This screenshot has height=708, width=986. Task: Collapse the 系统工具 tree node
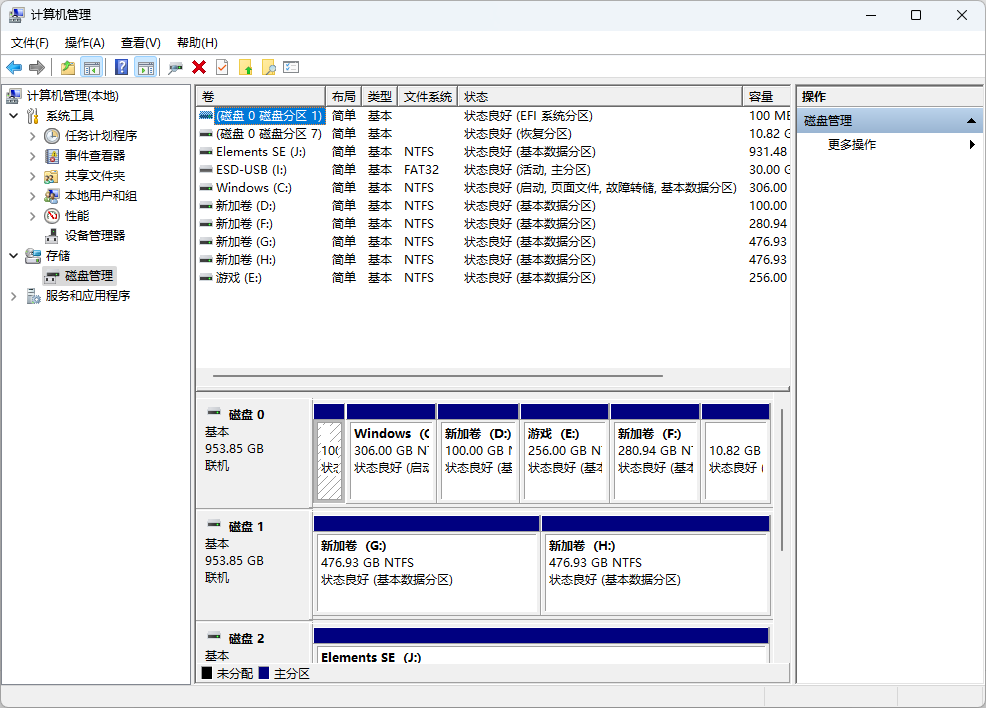[x=13, y=116]
